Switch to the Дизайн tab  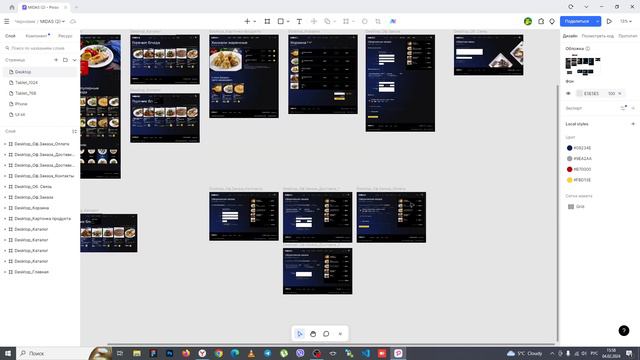[570, 36]
